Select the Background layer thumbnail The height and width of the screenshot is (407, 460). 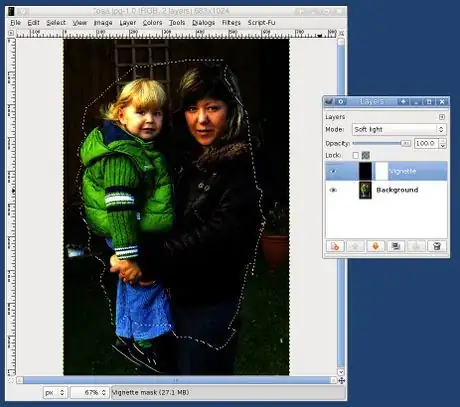(365, 190)
